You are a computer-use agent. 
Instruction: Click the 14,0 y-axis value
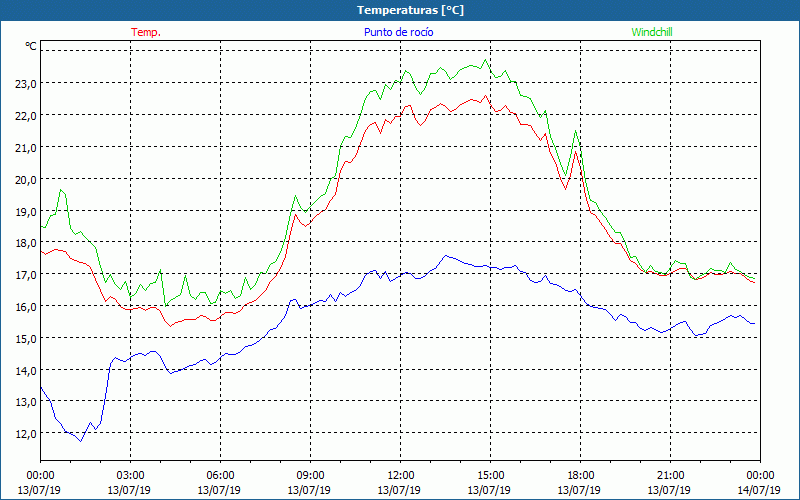26,371
